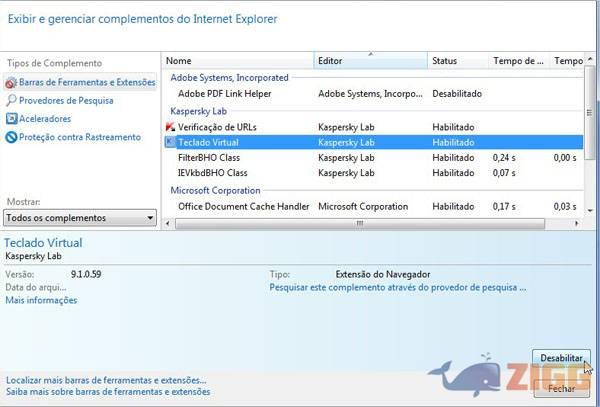Click the 0,24 s load time value
The image size is (600, 407).
tap(504, 158)
